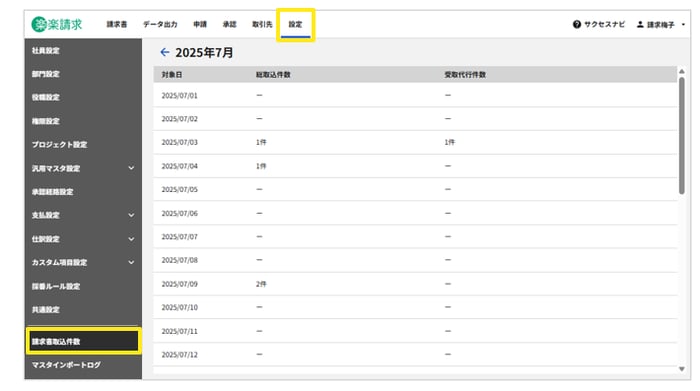Viewport: 700px width, 391px height.
Task: Click the back arrow beside 2025年7月
Action: click(165, 52)
